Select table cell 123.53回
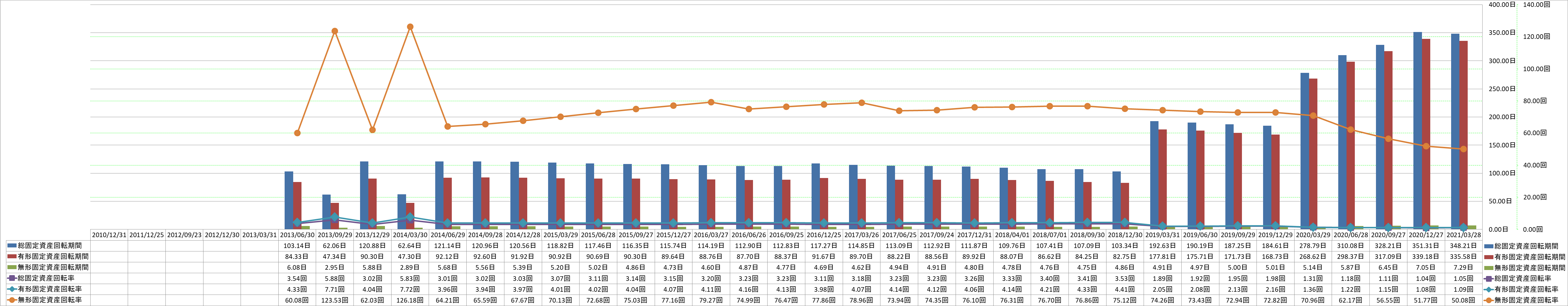Image resolution: width=1568 pixels, height=306 pixels. [x=335, y=301]
